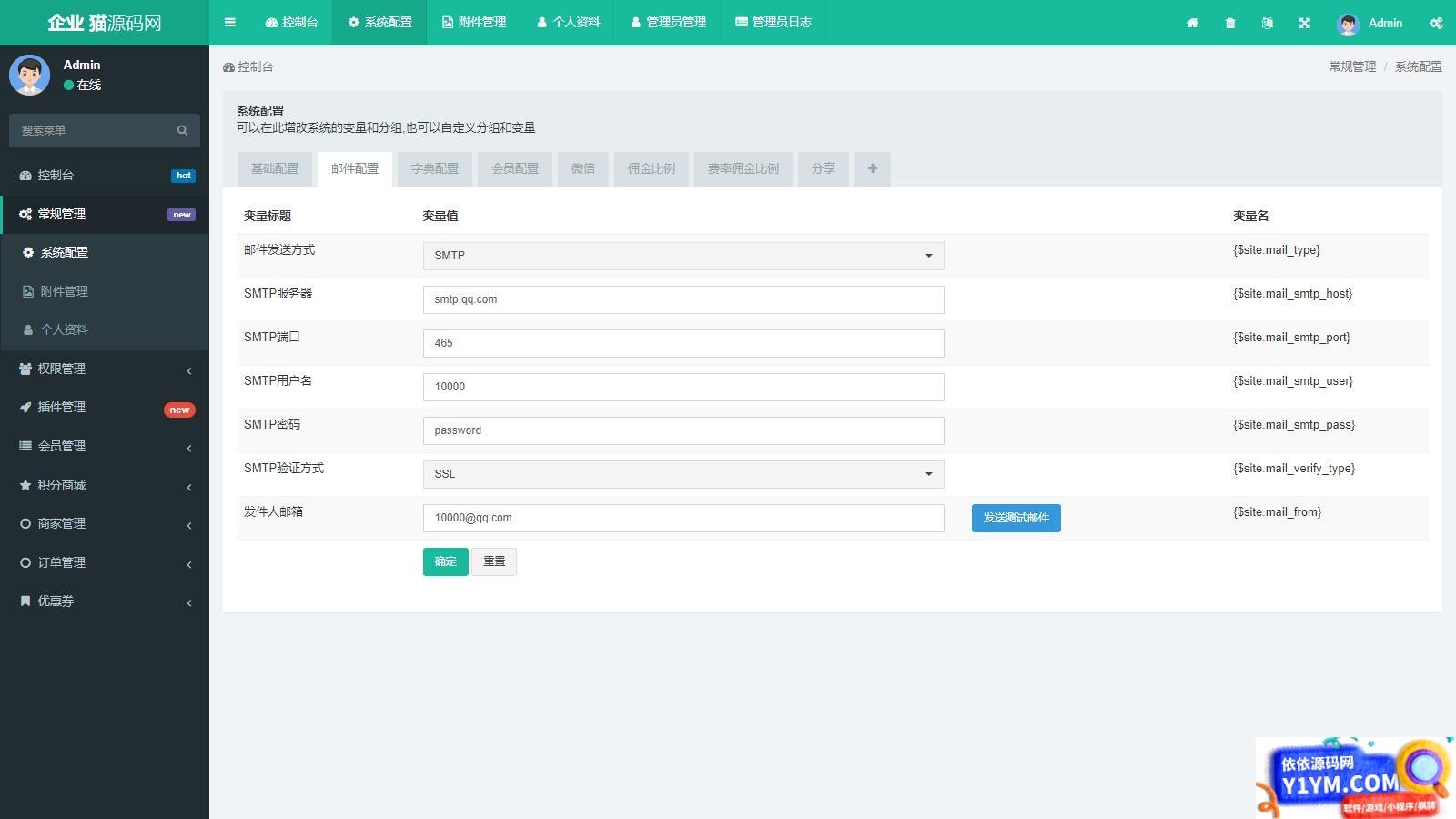1456x819 pixels.
Task: Click the 企业猫源码网 logo title
Action: (x=105, y=23)
